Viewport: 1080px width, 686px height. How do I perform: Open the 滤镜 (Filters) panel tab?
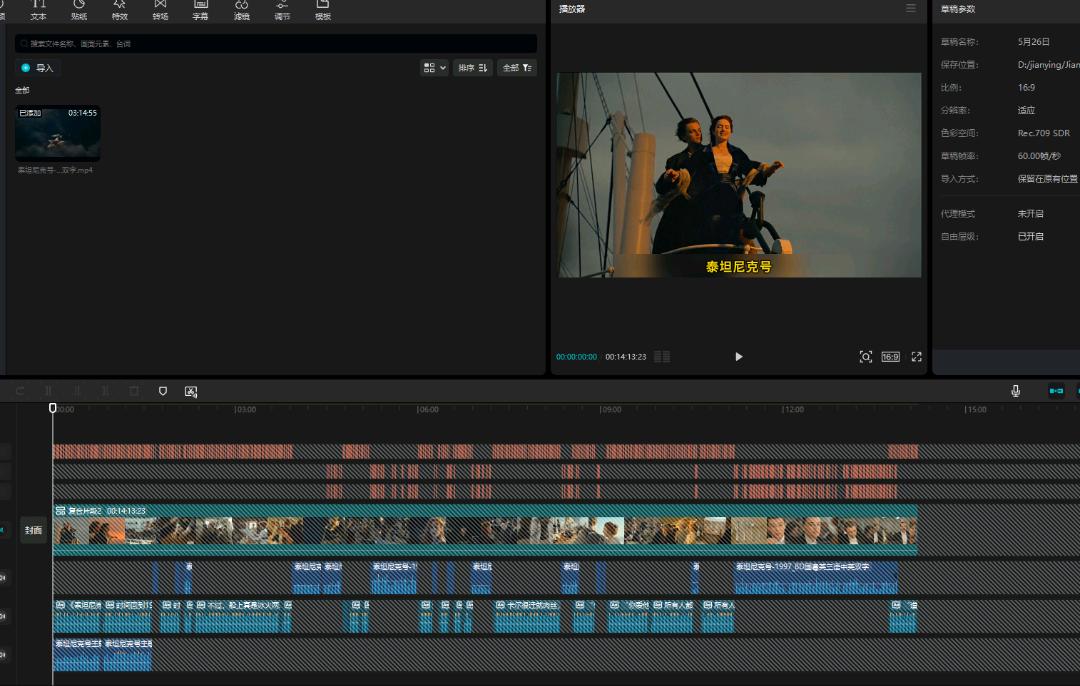pyautogui.click(x=242, y=10)
